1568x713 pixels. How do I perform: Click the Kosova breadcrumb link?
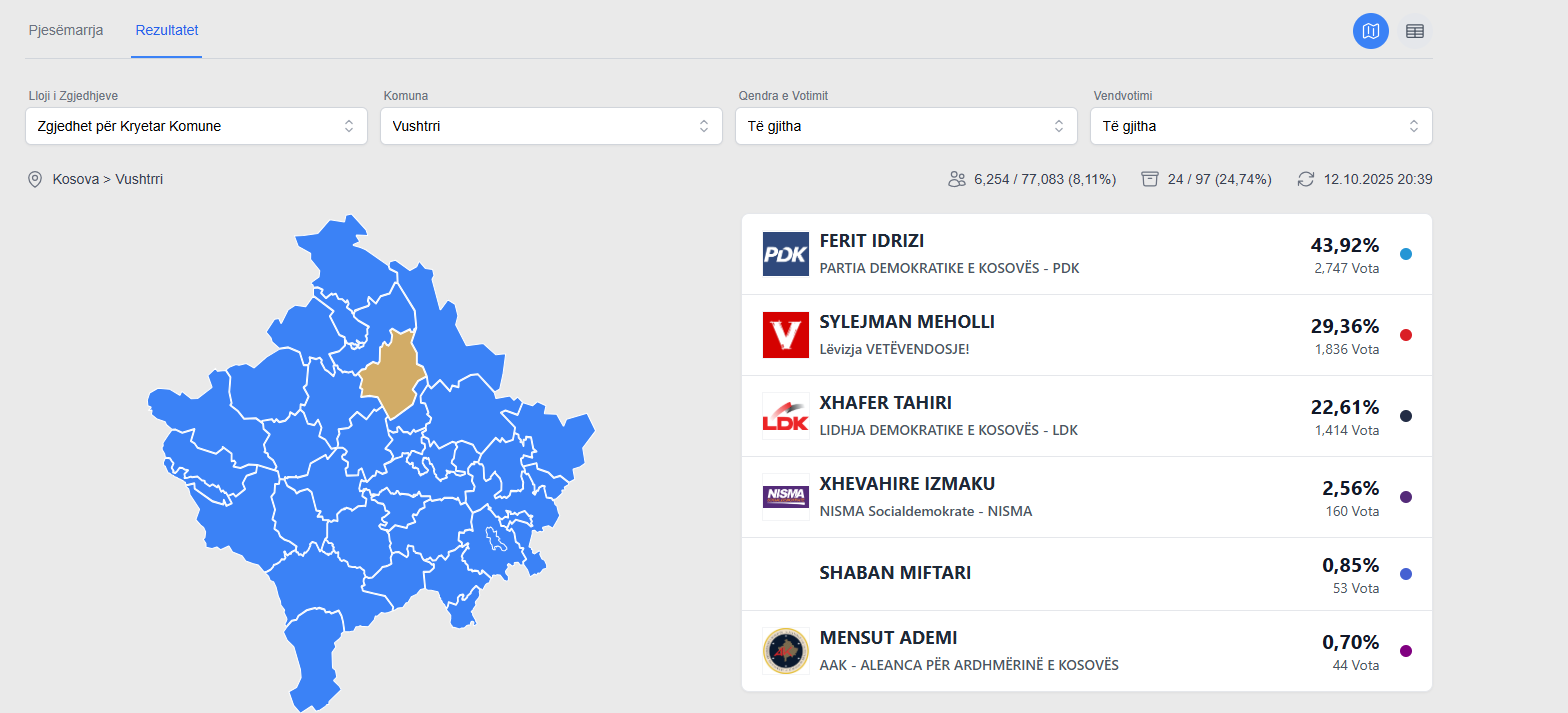[x=75, y=179]
